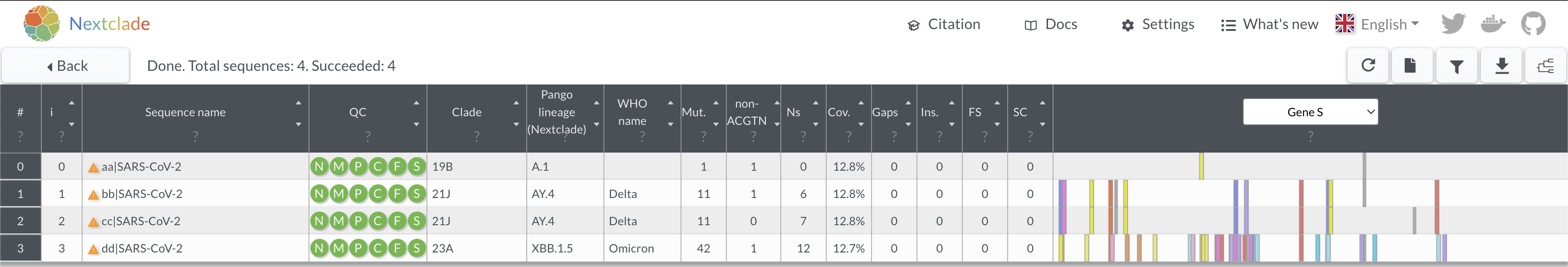
Task: Sort Sequence name column ascending
Action: tap(298, 103)
